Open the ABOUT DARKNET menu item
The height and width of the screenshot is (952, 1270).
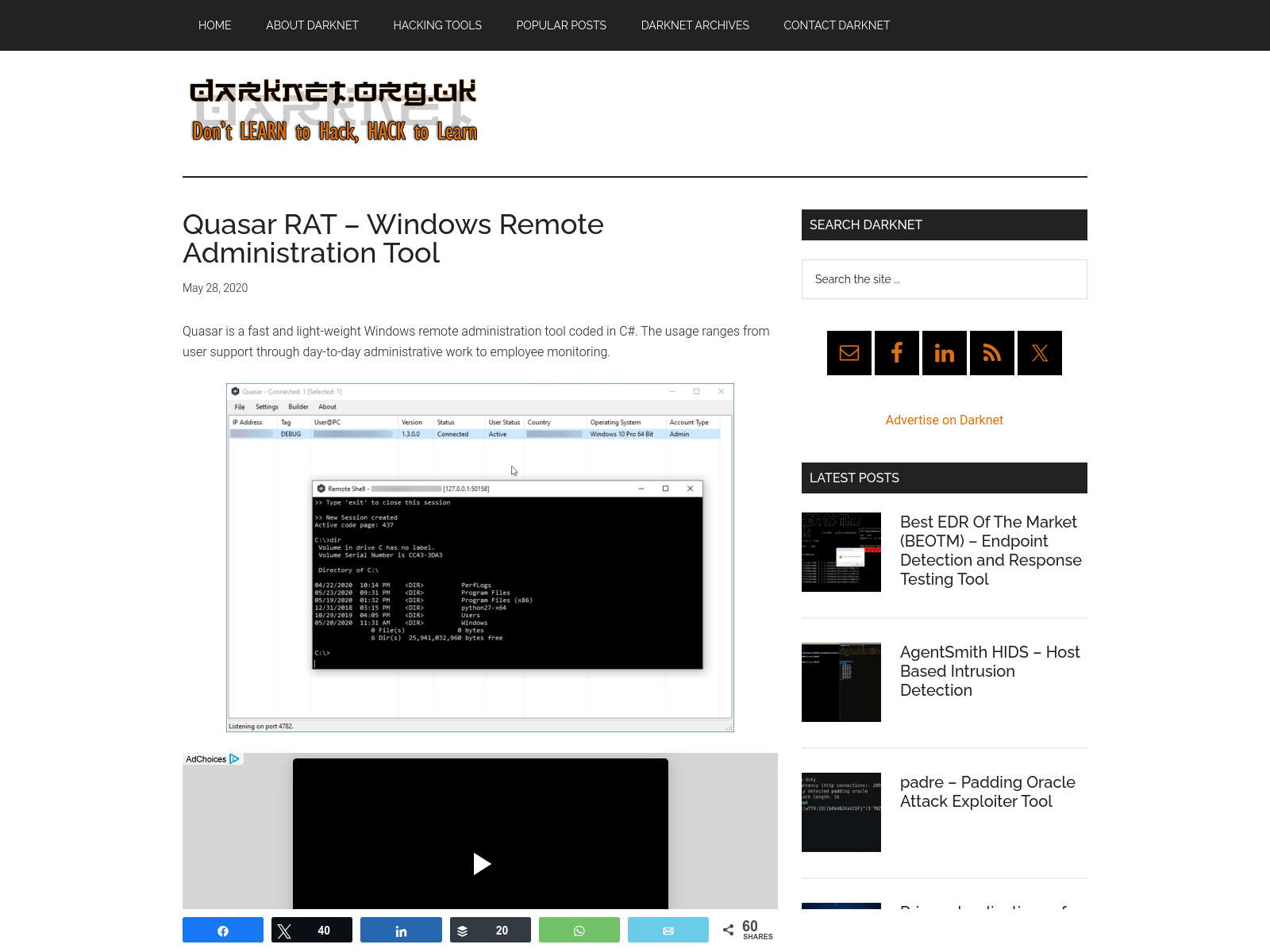coord(312,25)
